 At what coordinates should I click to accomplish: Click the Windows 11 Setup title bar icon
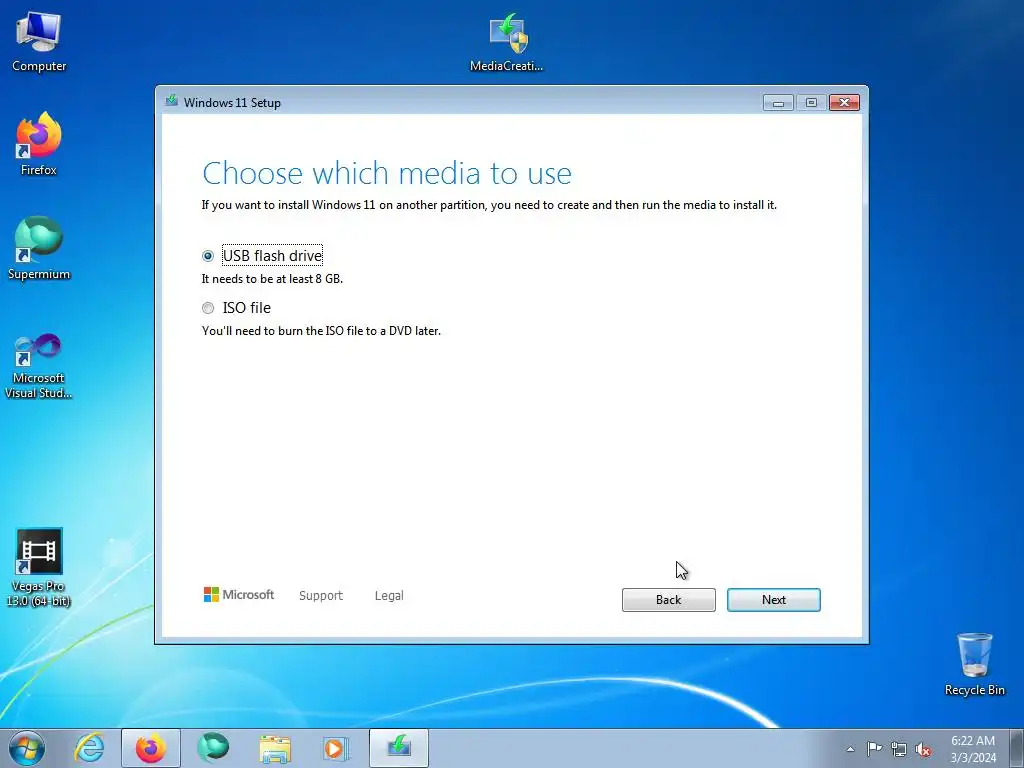tap(172, 101)
